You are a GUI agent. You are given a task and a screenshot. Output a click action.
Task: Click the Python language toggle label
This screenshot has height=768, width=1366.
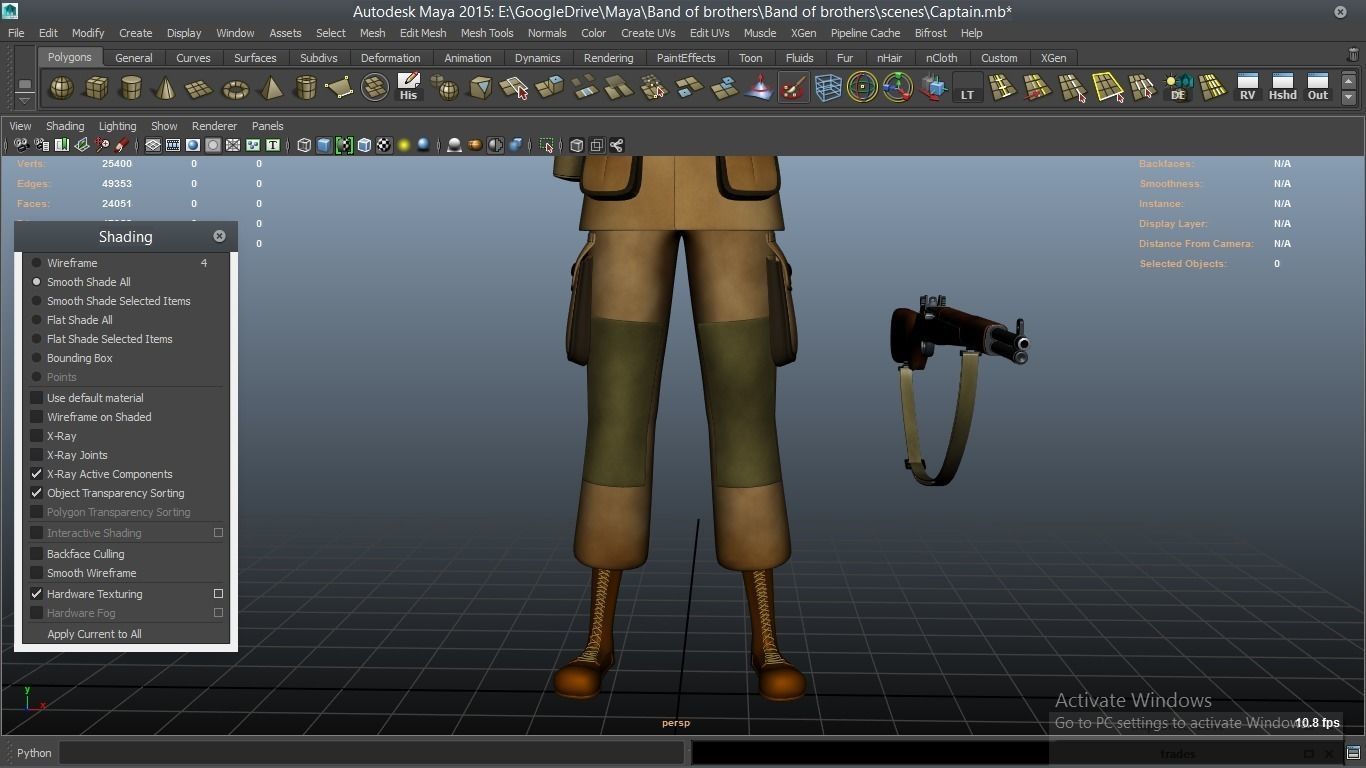[x=34, y=753]
